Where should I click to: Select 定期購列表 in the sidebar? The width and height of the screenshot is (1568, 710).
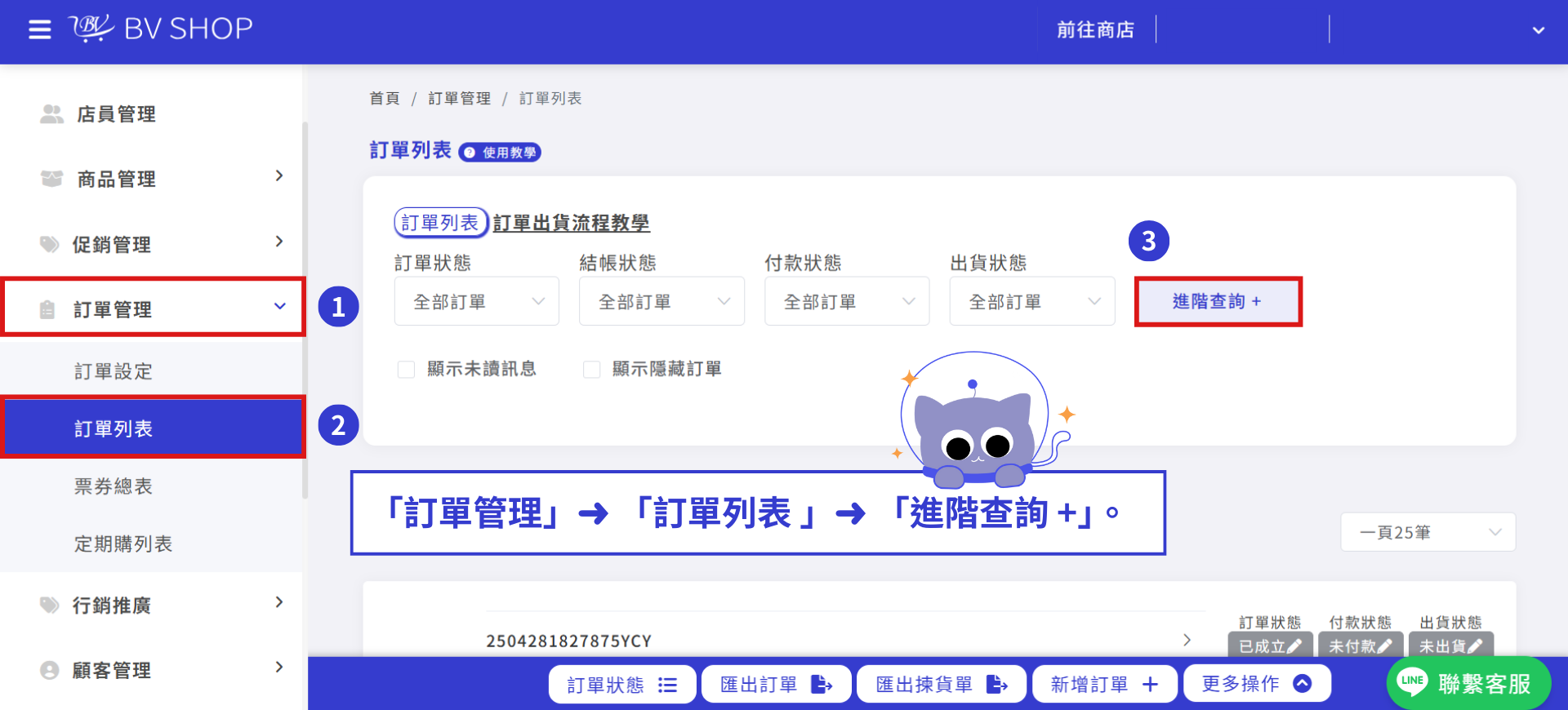[x=123, y=544]
